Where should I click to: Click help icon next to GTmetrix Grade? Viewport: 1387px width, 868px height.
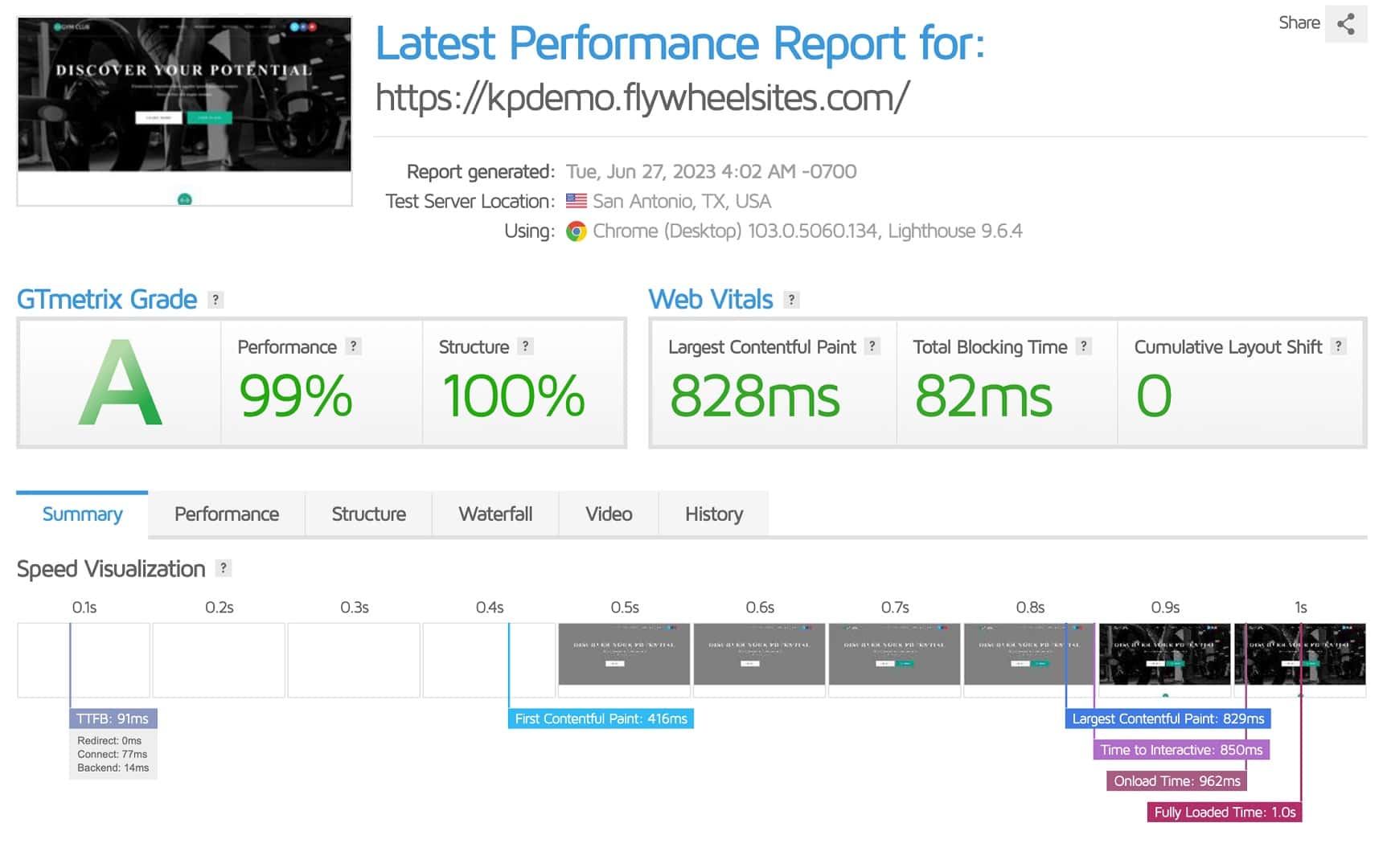[x=215, y=300]
